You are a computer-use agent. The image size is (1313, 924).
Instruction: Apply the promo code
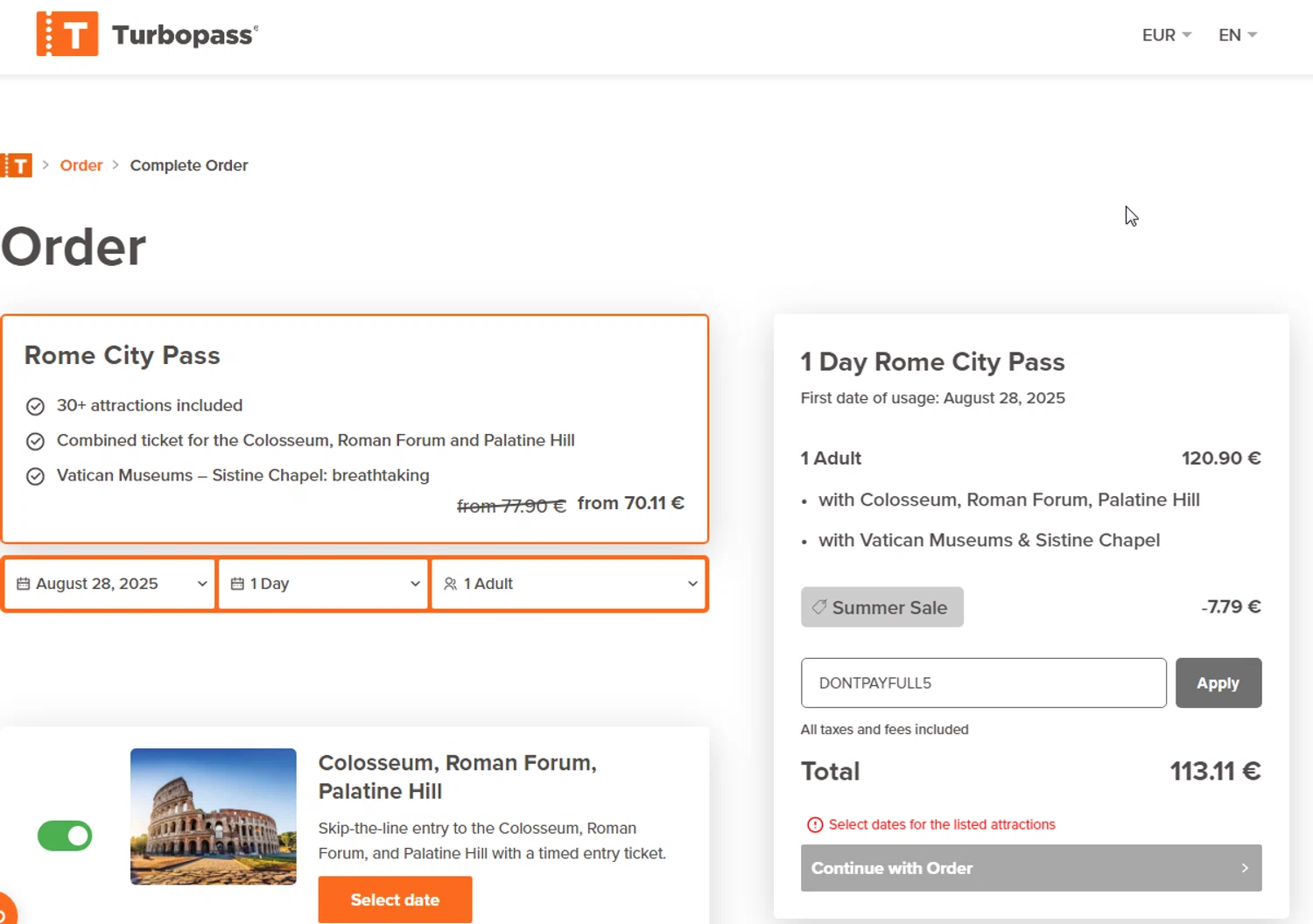click(x=1218, y=682)
